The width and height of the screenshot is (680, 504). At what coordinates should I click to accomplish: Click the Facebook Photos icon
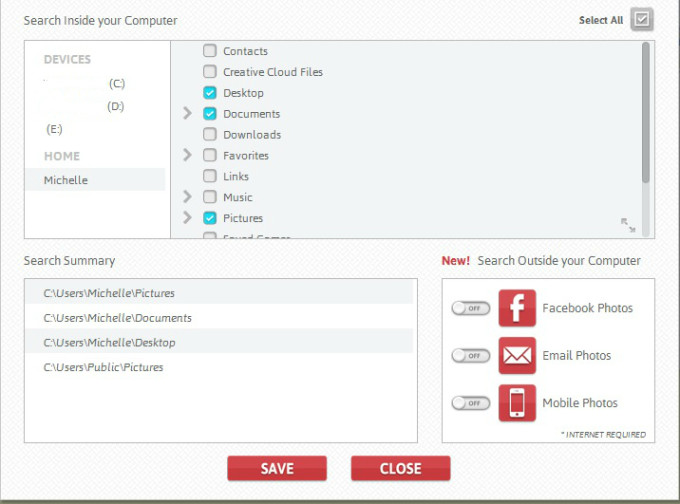point(517,308)
